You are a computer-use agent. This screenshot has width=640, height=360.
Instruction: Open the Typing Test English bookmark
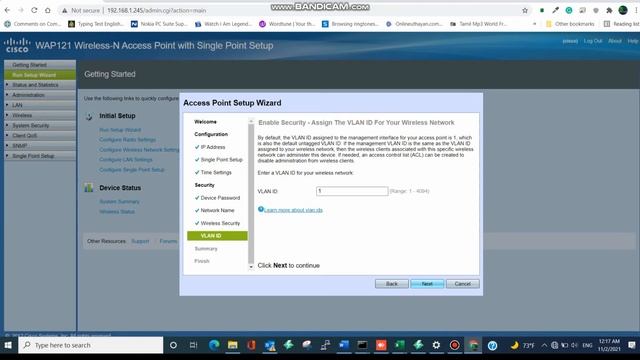(96, 24)
